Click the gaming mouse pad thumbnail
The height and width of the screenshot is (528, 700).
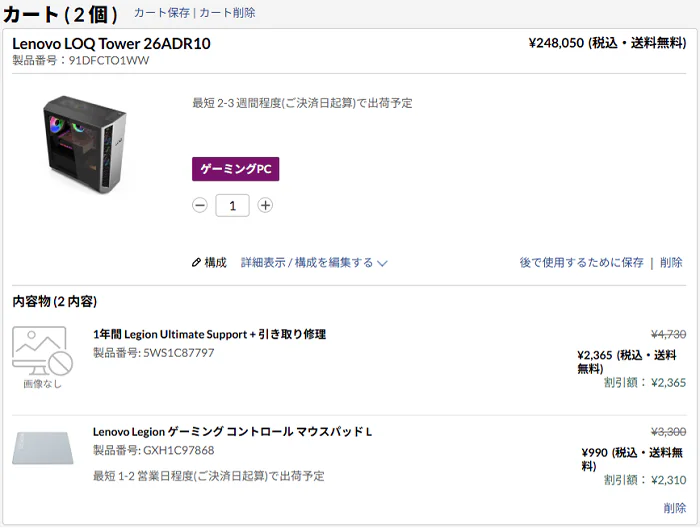click(43, 448)
